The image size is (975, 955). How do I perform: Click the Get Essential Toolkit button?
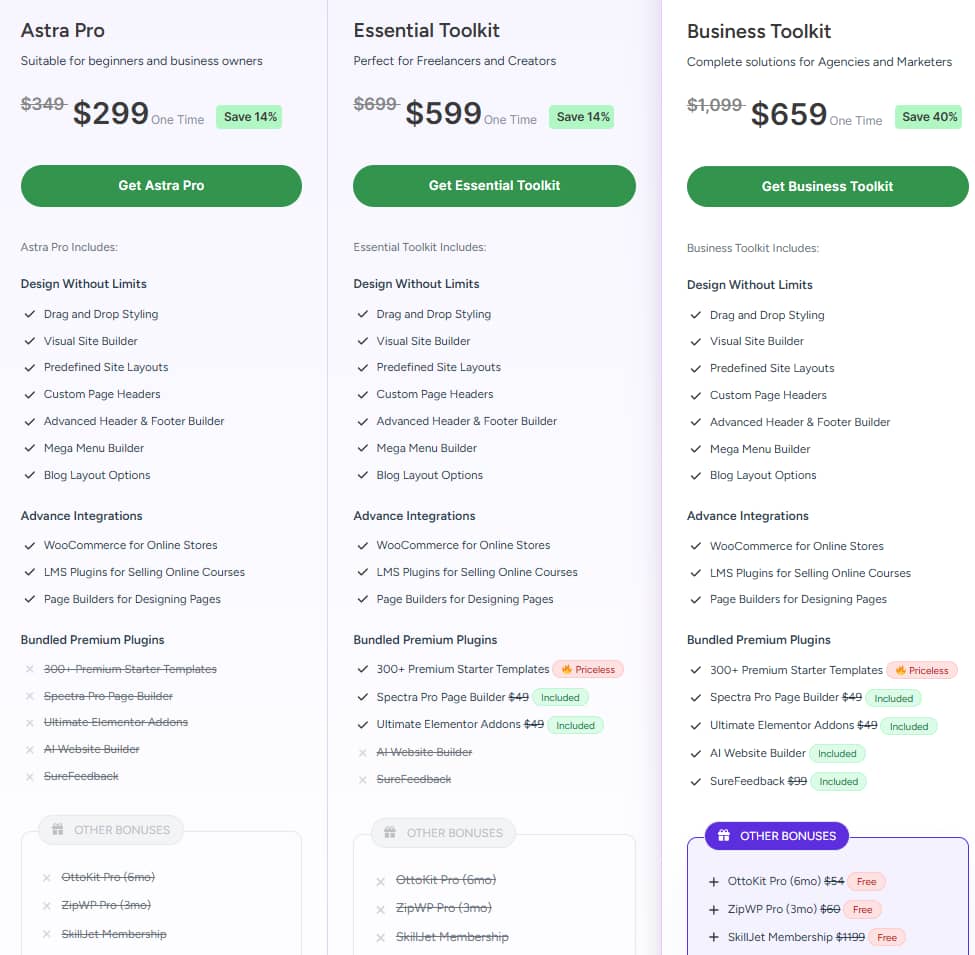point(493,186)
